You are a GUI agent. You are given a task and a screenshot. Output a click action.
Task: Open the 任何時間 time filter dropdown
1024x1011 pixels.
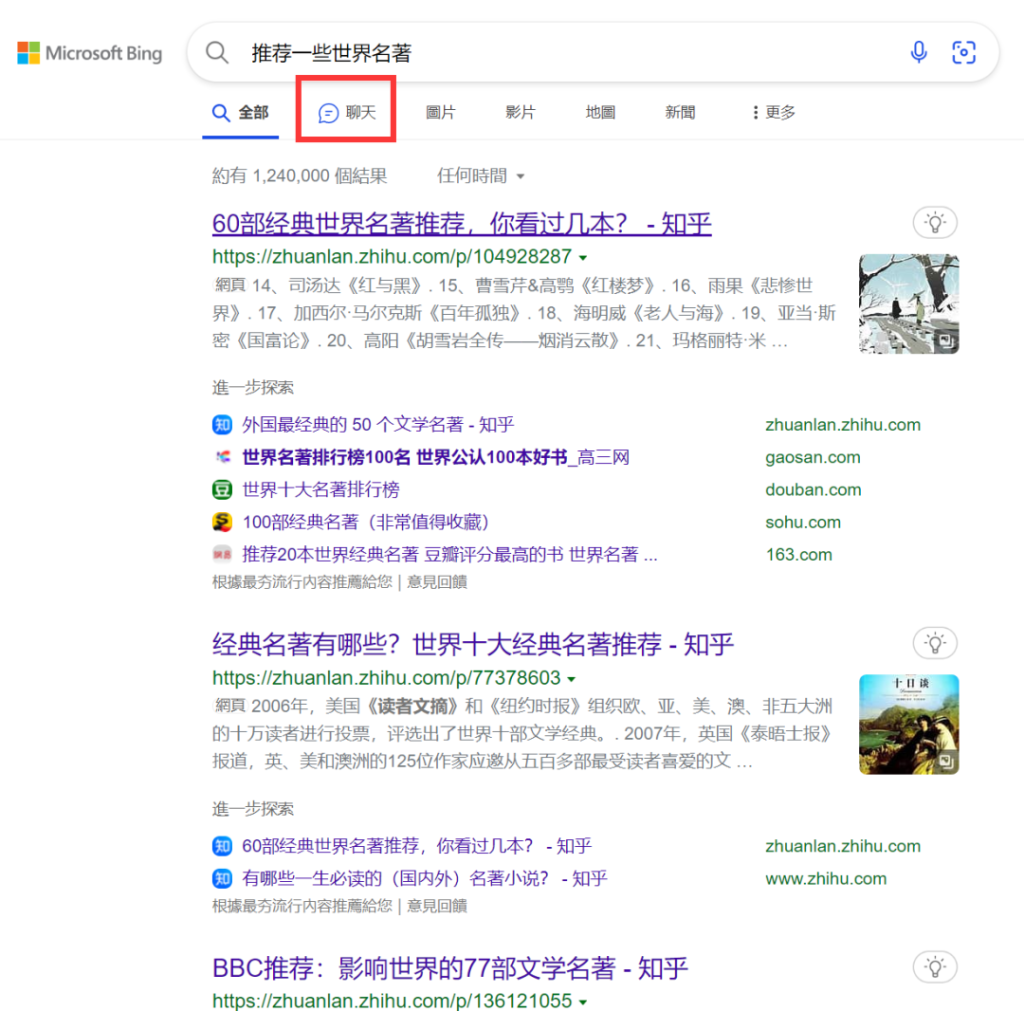[x=481, y=176]
